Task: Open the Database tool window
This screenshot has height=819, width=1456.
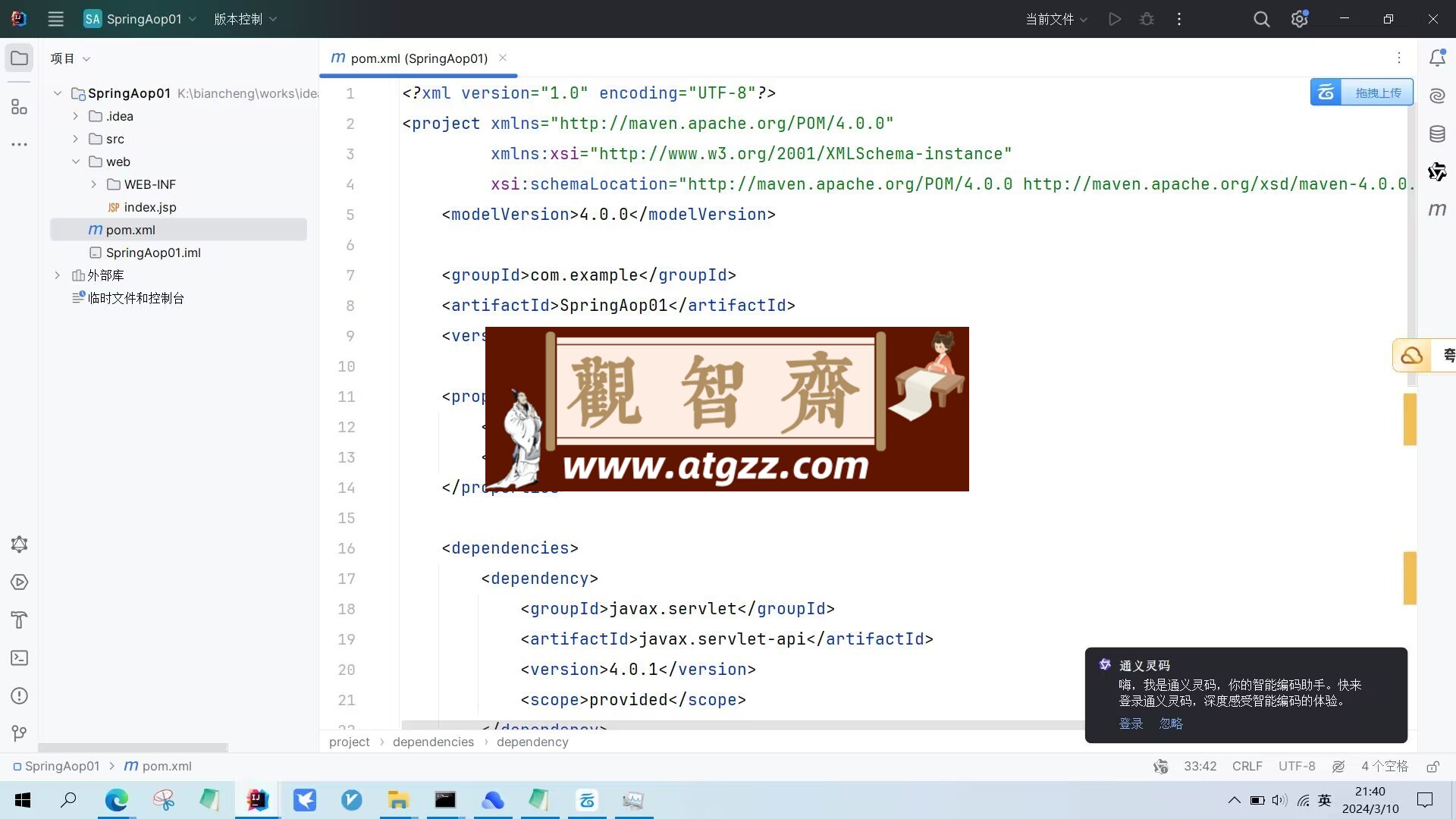Action: point(1437,134)
